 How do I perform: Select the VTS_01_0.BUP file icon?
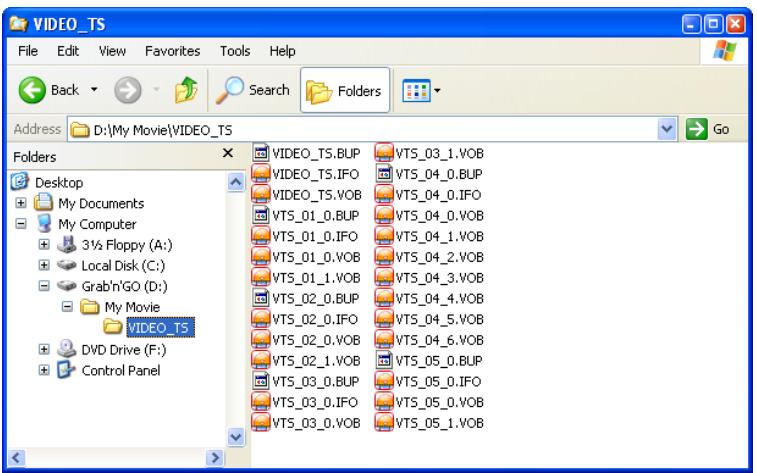[x=262, y=215]
